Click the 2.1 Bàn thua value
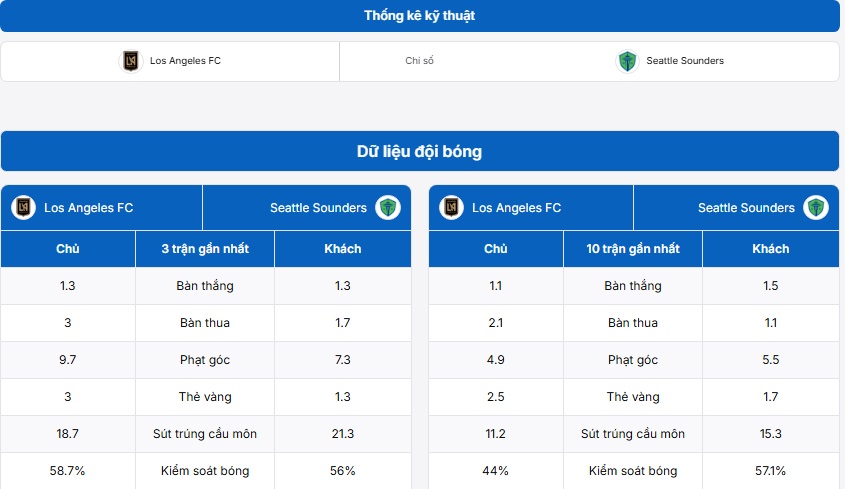The image size is (845, 489). (495, 323)
